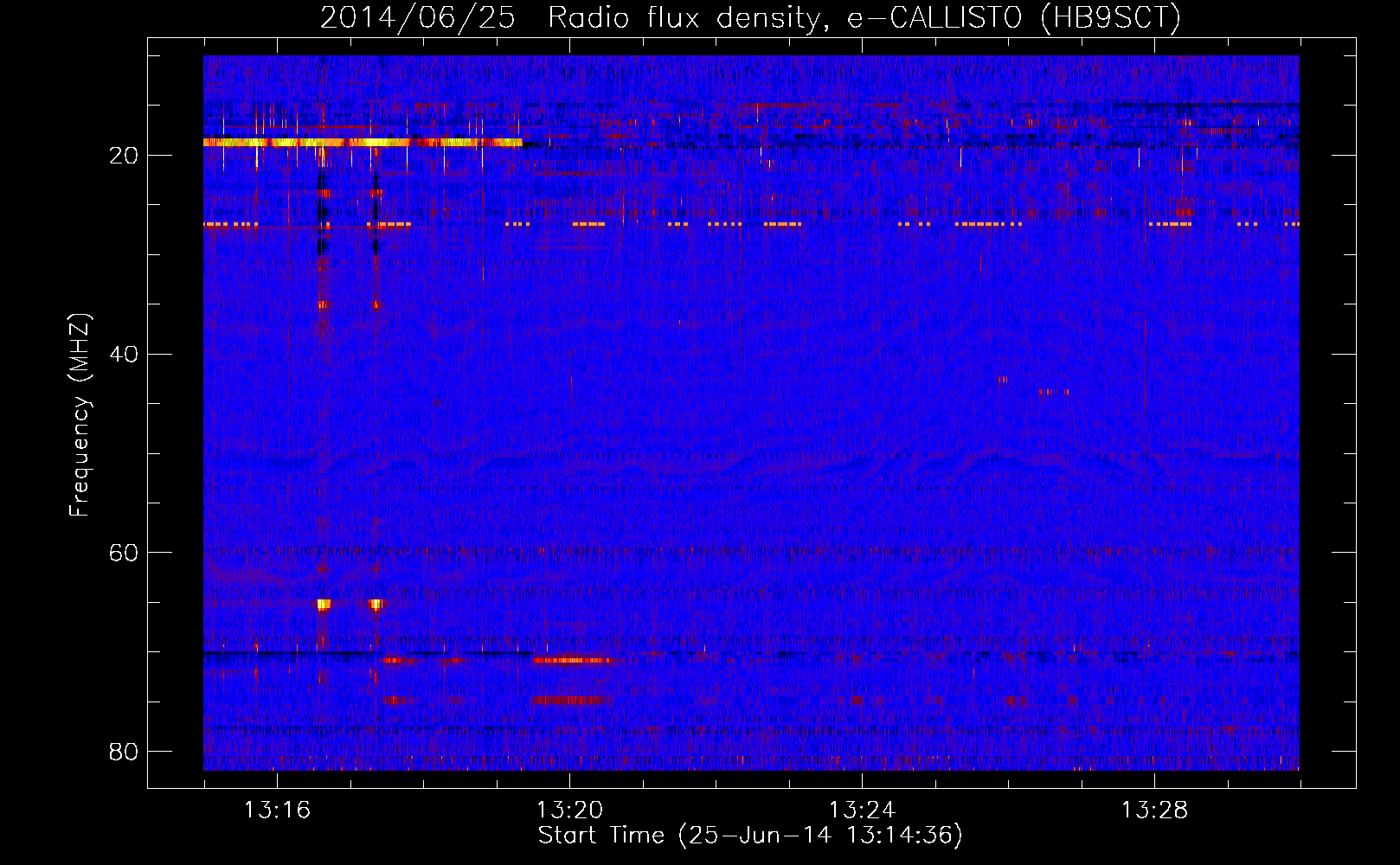This screenshot has width=1400, height=865.
Task: Click the second bright burst spot near 65 MHz
Action: pyautogui.click(x=376, y=604)
